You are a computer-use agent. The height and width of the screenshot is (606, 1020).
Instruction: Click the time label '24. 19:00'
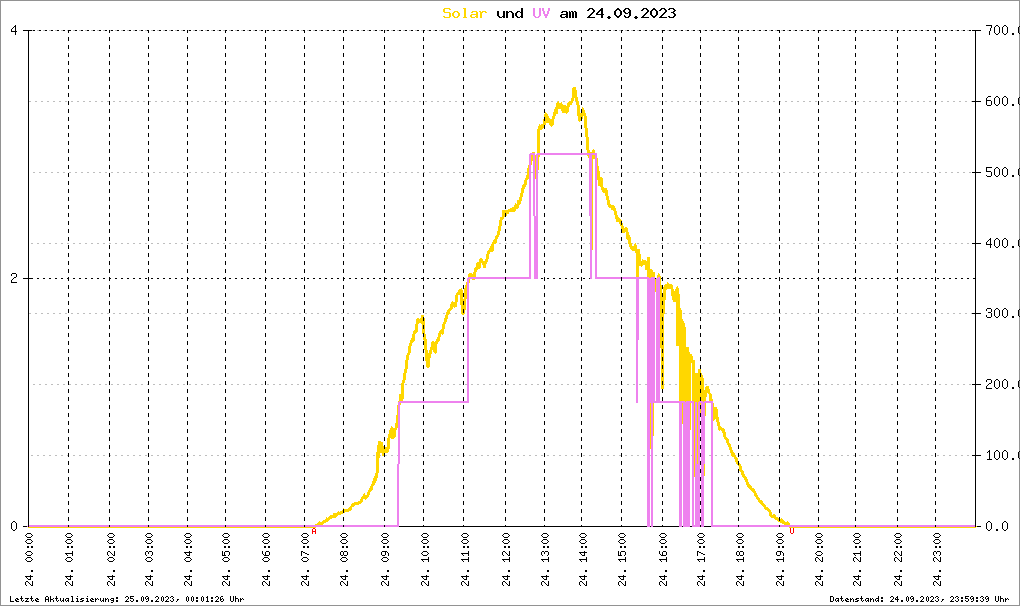780,560
